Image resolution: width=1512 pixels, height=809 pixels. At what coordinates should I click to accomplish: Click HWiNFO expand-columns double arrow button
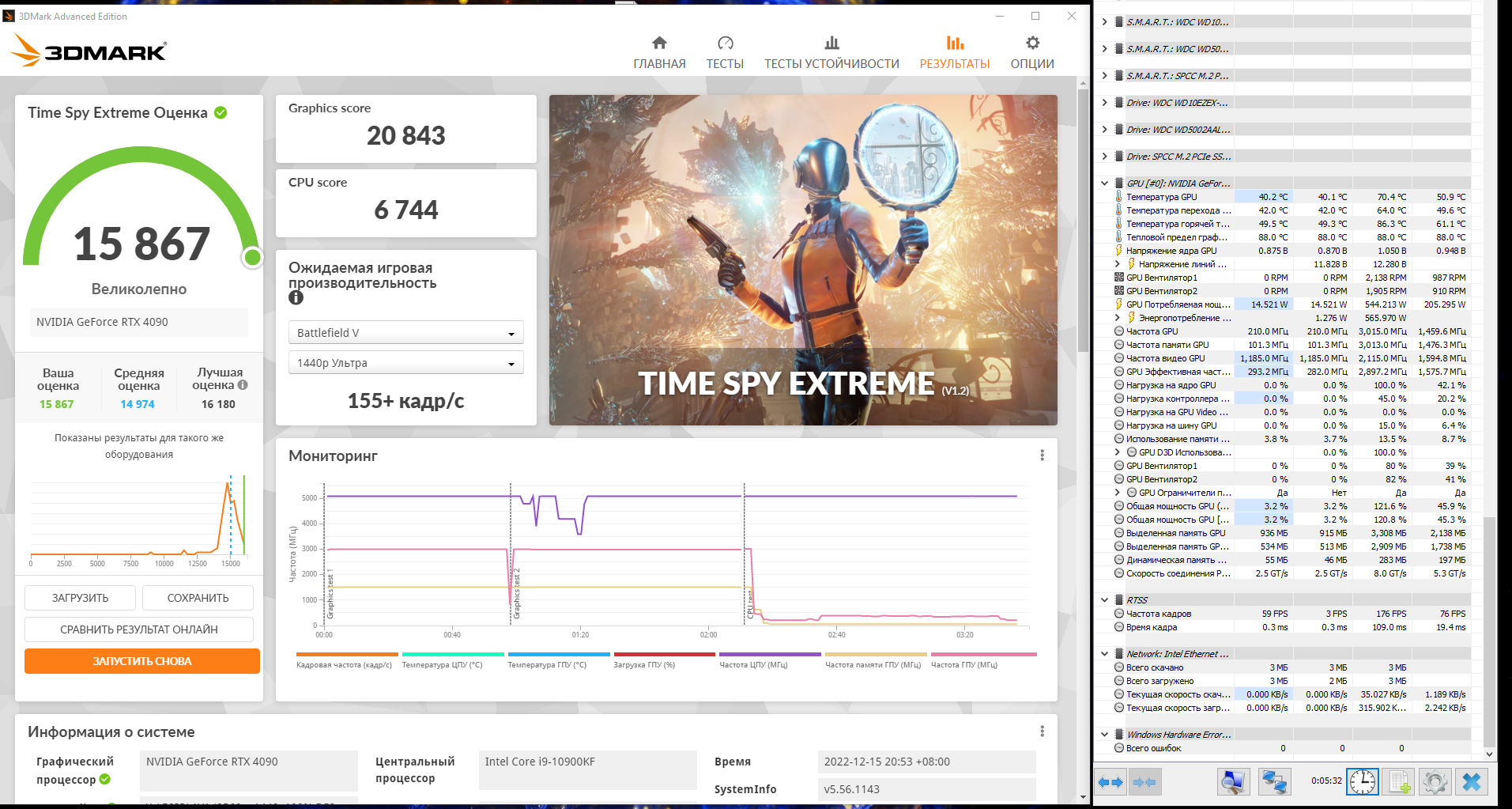(x=1110, y=782)
